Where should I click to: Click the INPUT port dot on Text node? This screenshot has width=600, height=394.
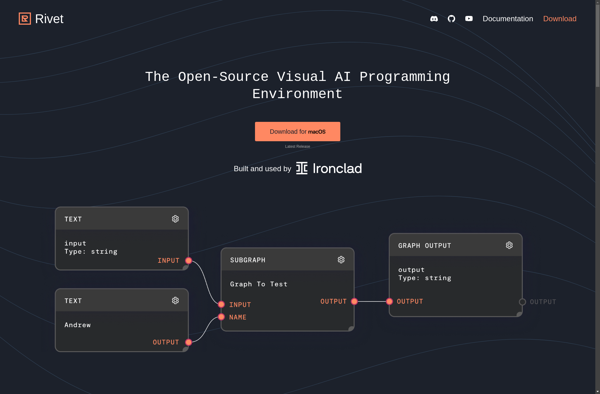click(x=189, y=260)
